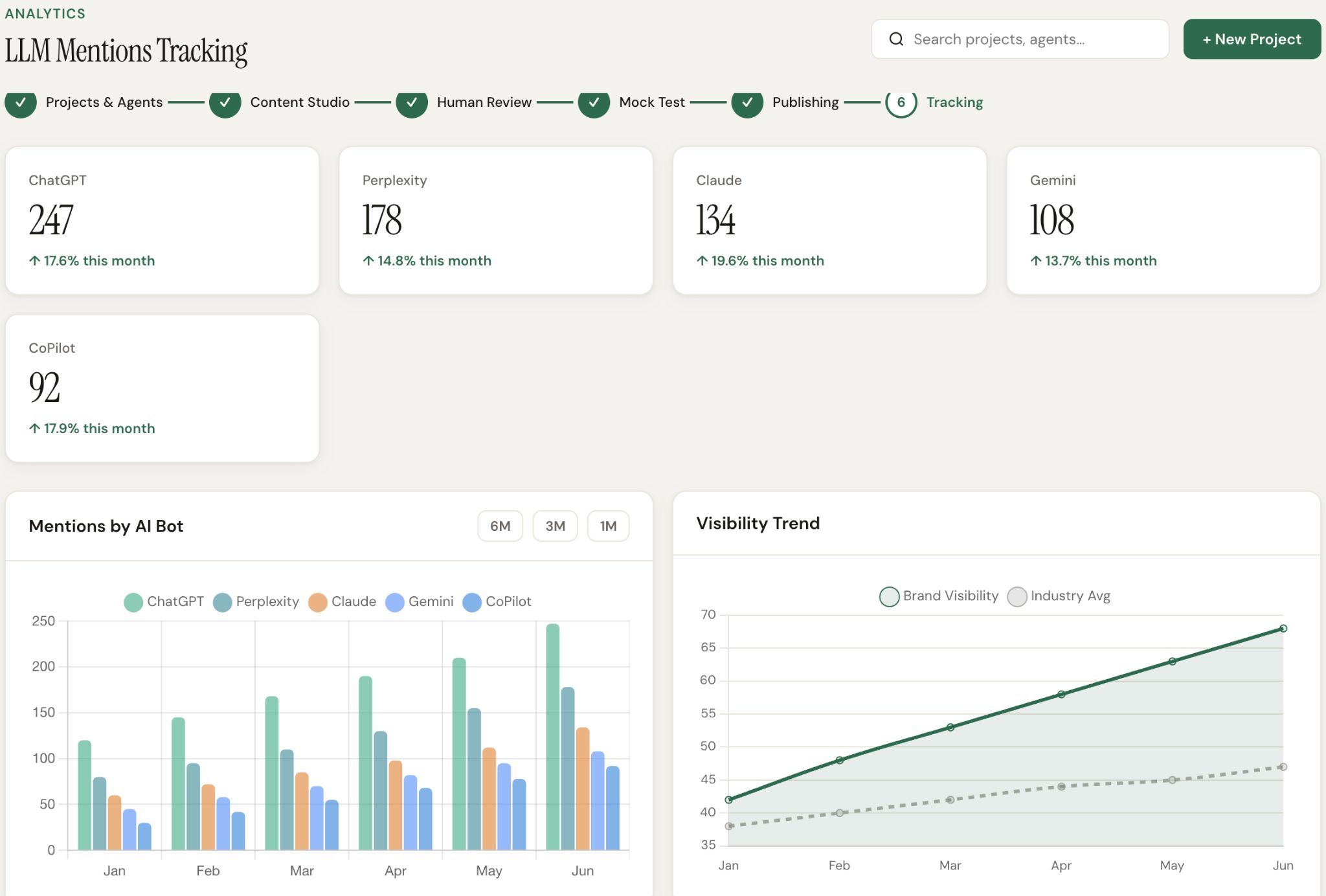Screen dimensions: 1326x896
Task: Click the Jun Industry Avg data point
Action: pyautogui.click(x=1283, y=767)
